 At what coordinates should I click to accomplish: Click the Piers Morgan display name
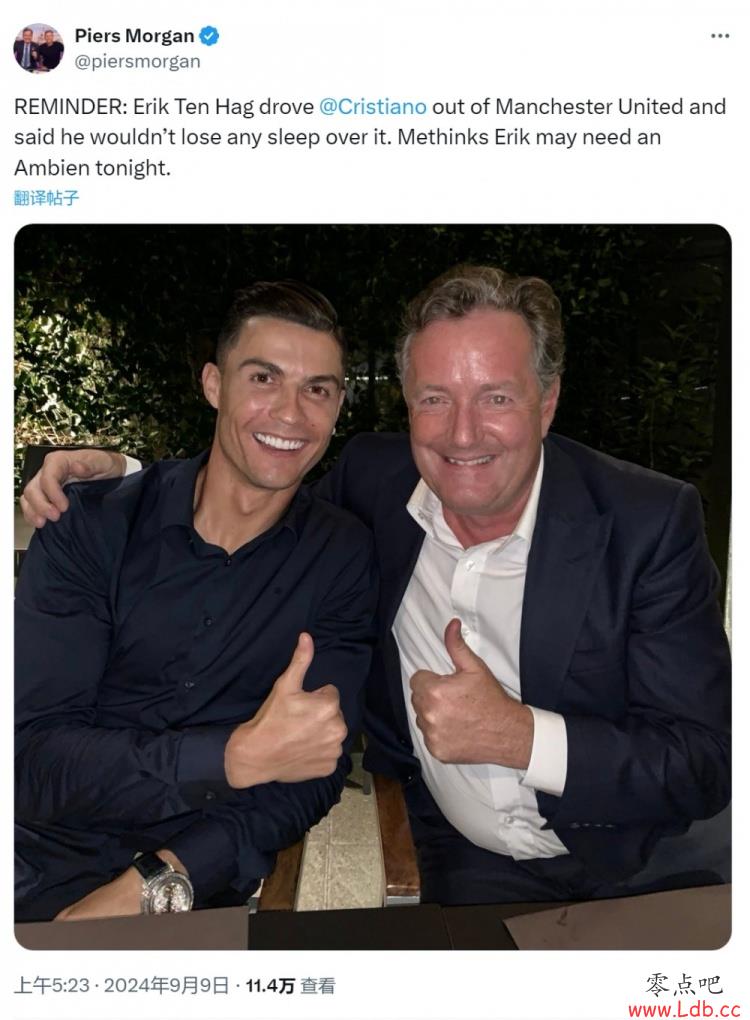tap(135, 36)
